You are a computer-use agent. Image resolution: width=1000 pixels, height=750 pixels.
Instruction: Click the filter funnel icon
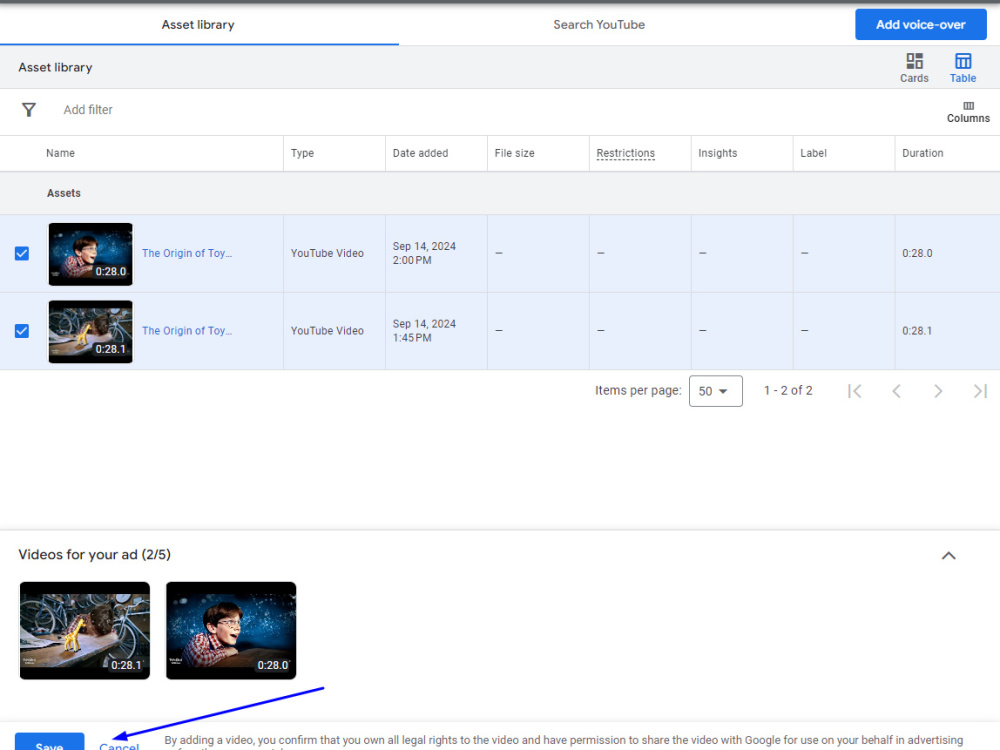[x=29, y=110]
